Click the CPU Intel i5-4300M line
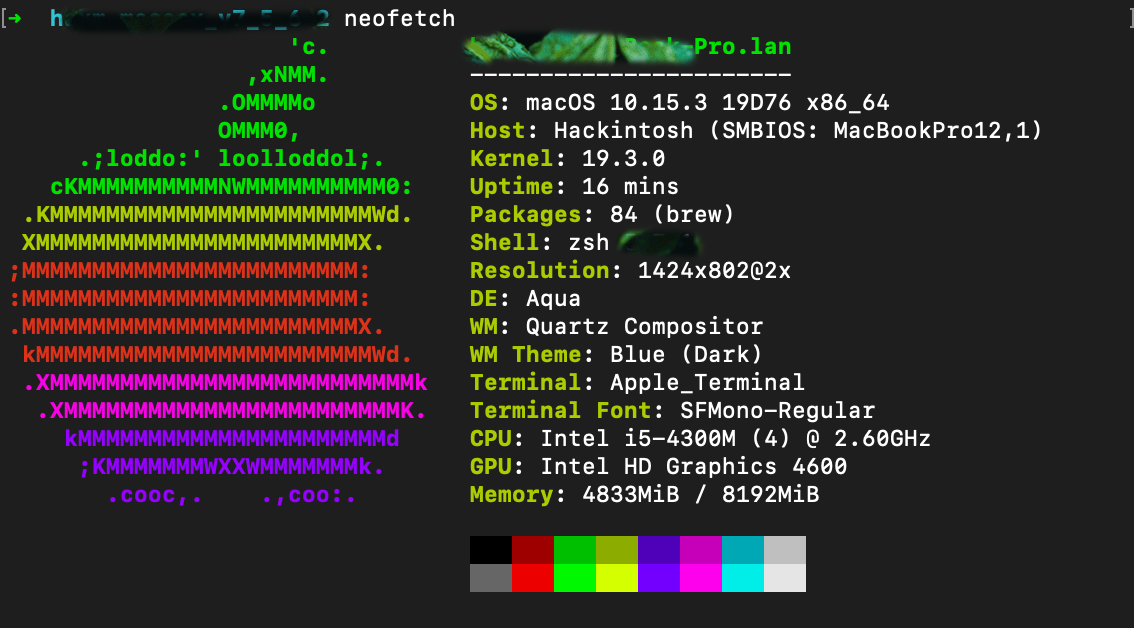This screenshot has width=1134, height=628. [x=700, y=439]
